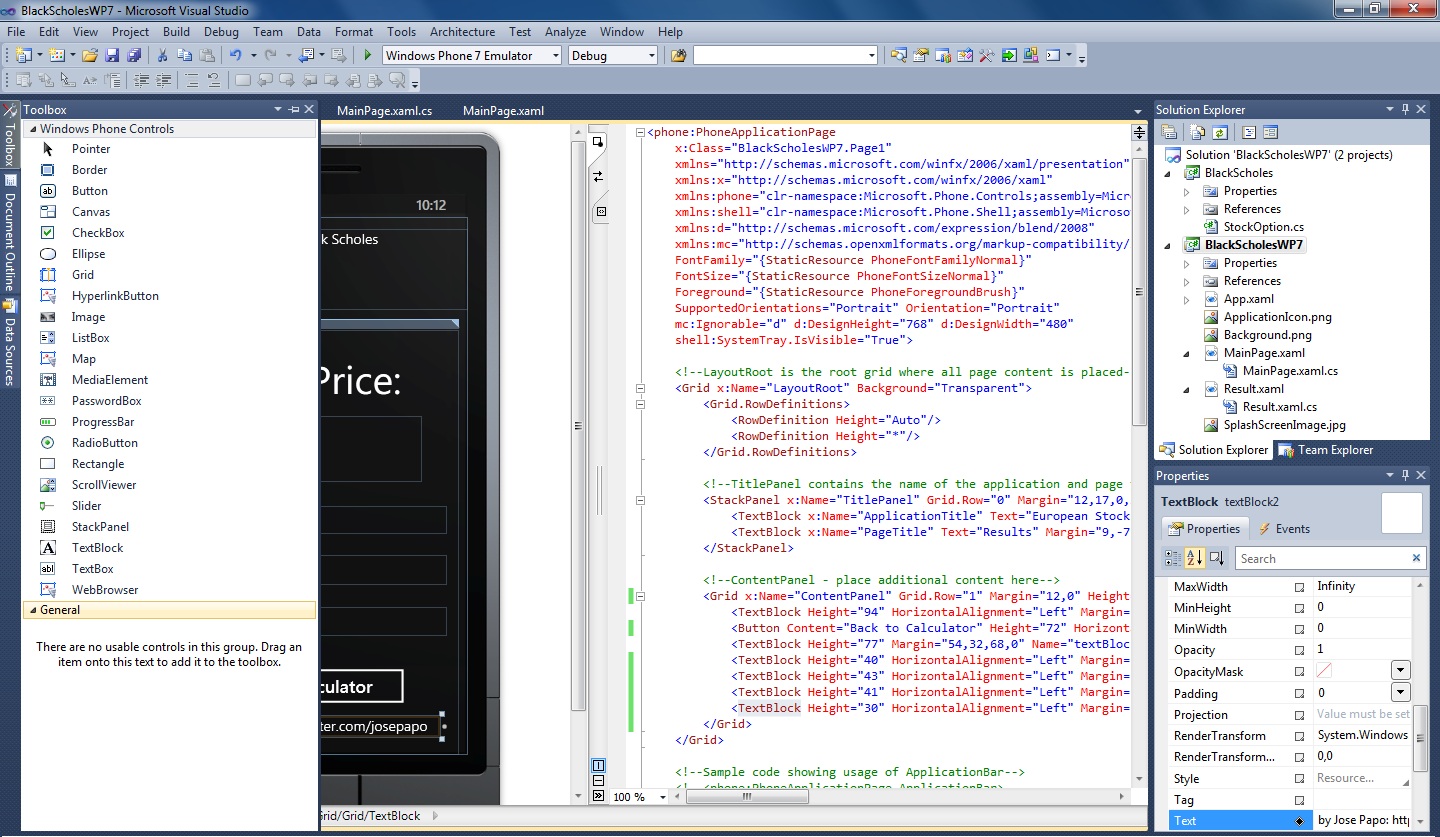Screen dimensions: 1440x837
Task: Switch to vertical split view button
Action: [598, 766]
